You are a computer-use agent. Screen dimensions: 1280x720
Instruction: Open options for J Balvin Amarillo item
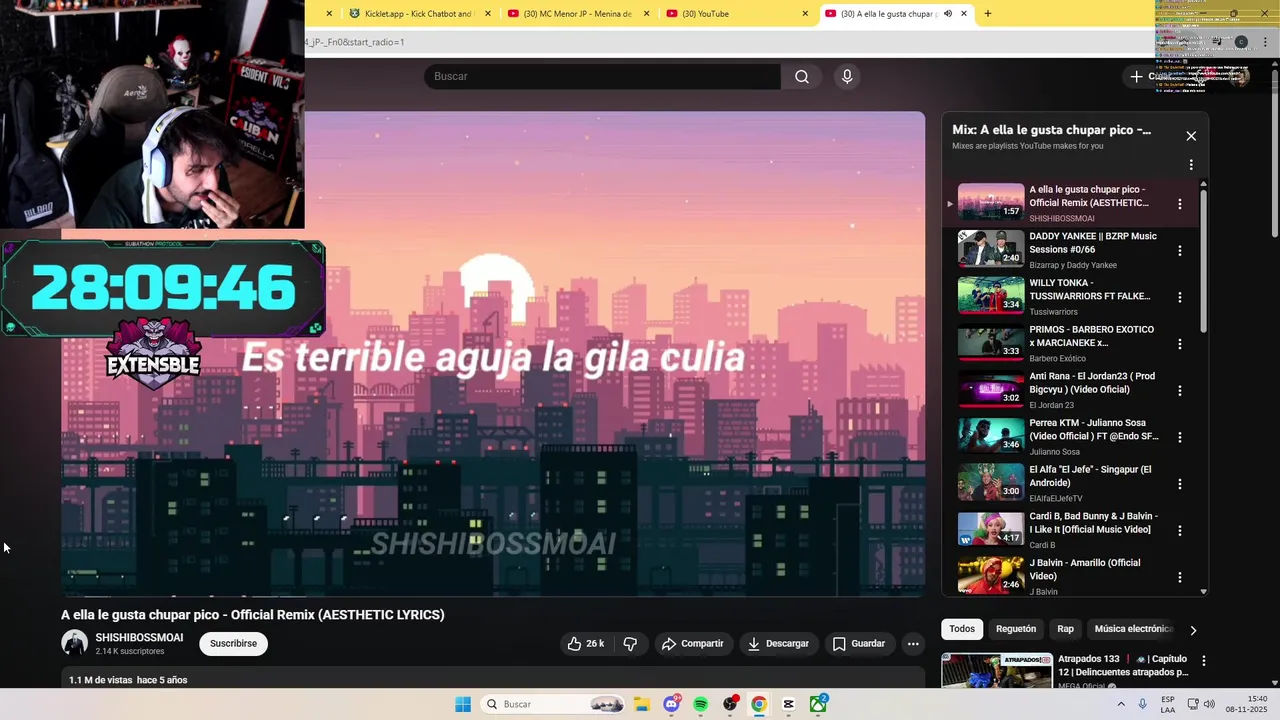click(x=1180, y=577)
